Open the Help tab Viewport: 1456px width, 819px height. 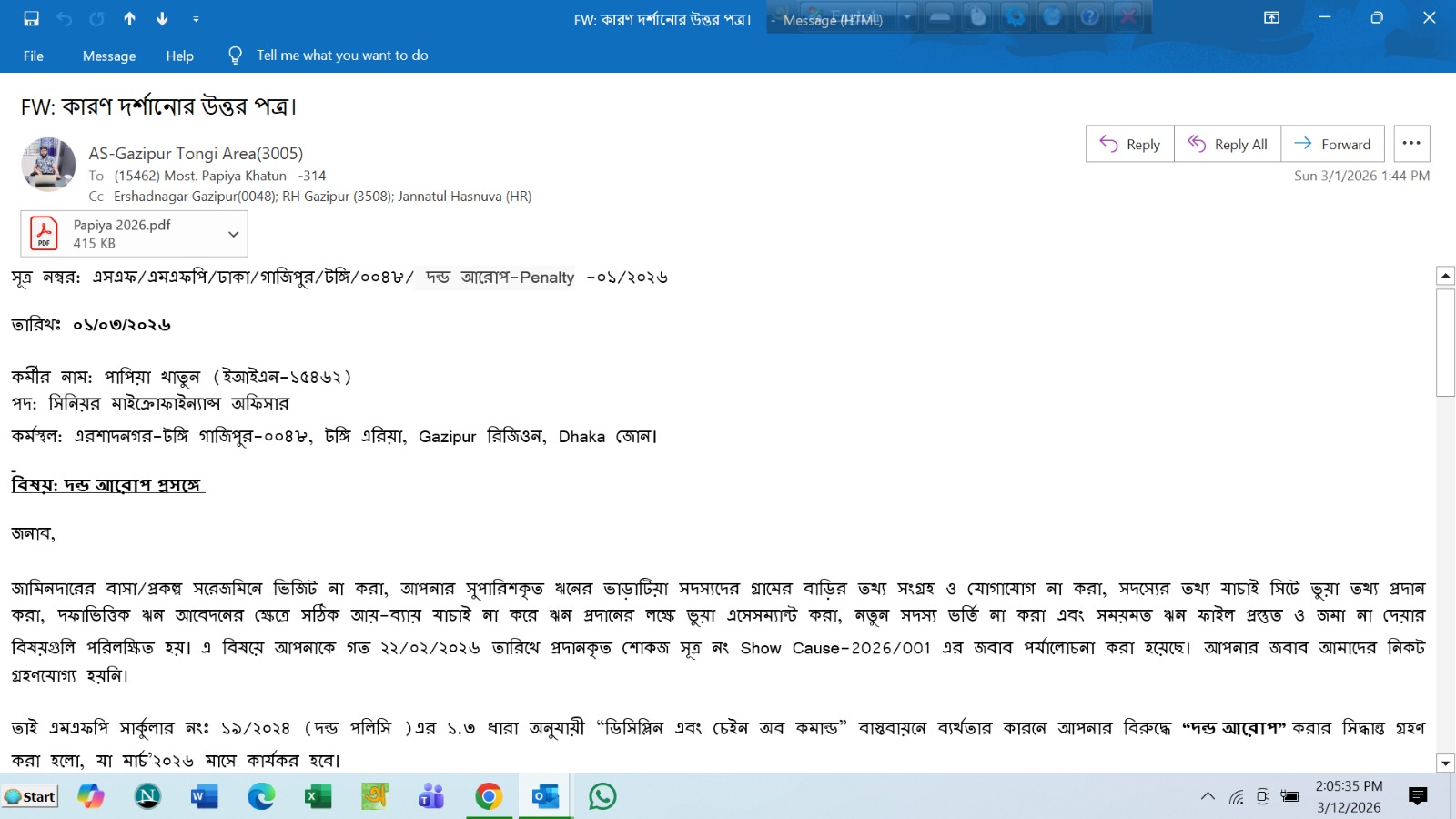(x=179, y=56)
